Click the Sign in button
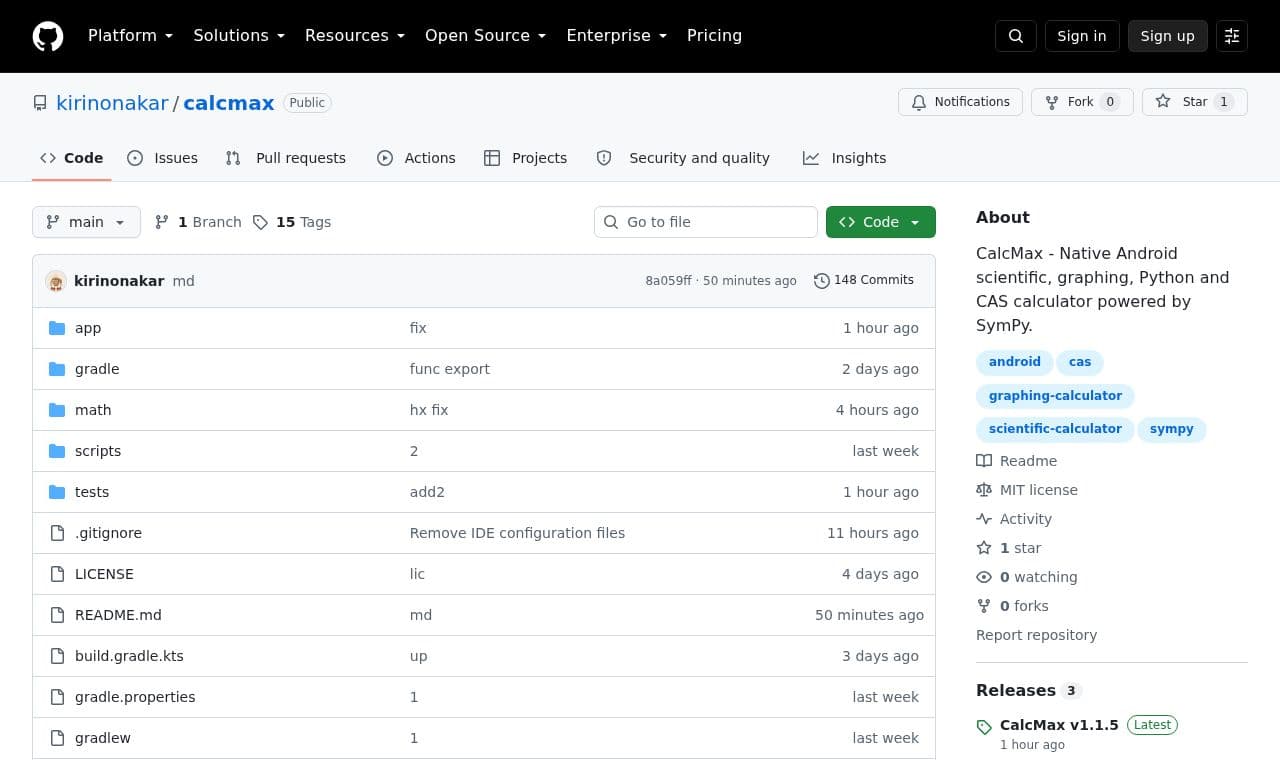The width and height of the screenshot is (1280, 760). point(1082,36)
